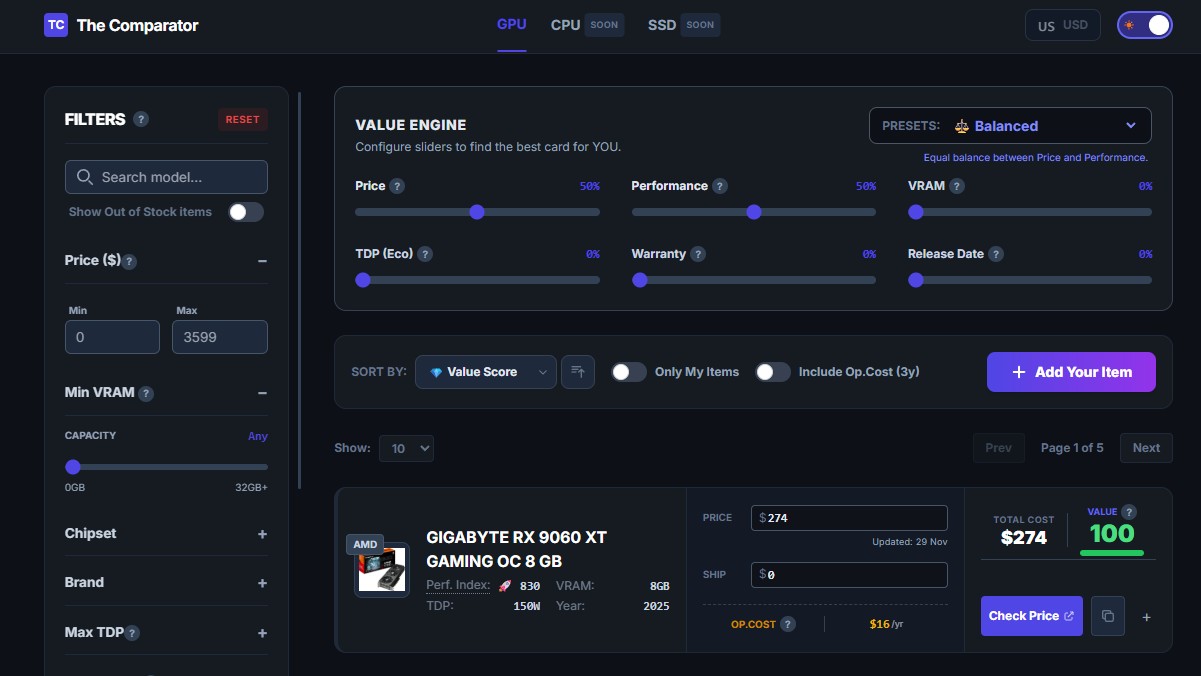Open help for the VRAM slider
The height and width of the screenshot is (676, 1201).
coord(957,186)
